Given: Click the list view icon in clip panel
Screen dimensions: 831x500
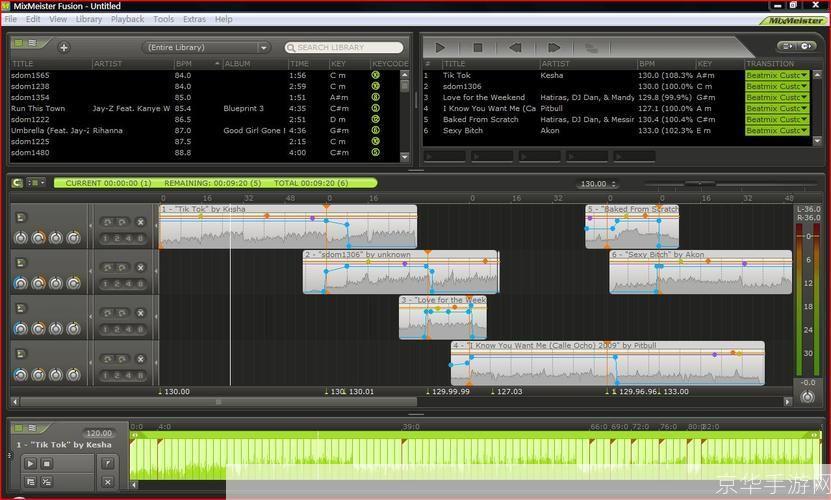Looking at the screenshot, I should pos(30,482).
